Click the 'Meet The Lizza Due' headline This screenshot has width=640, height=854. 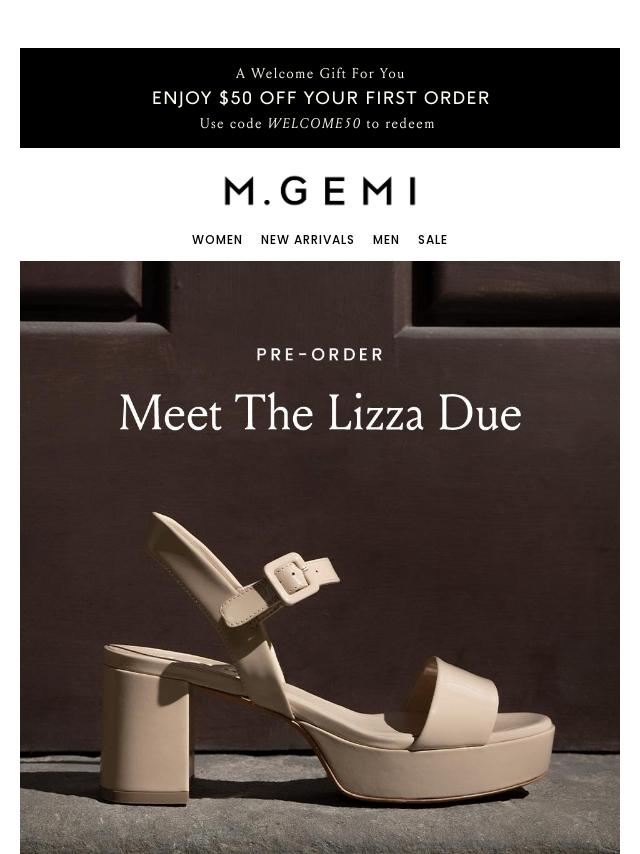[x=320, y=413]
